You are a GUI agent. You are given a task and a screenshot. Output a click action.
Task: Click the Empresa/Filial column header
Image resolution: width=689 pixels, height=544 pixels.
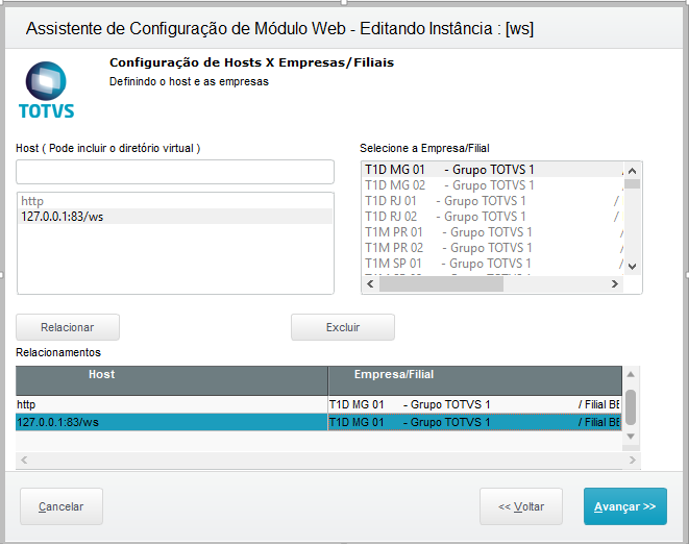(475, 381)
